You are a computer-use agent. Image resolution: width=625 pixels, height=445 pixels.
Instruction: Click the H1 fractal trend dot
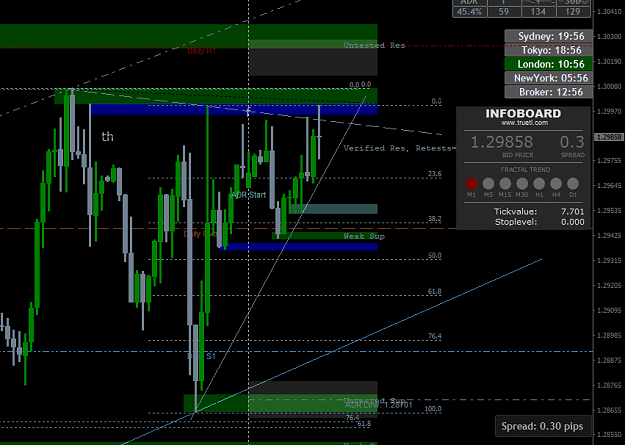pyautogui.click(x=539, y=184)
